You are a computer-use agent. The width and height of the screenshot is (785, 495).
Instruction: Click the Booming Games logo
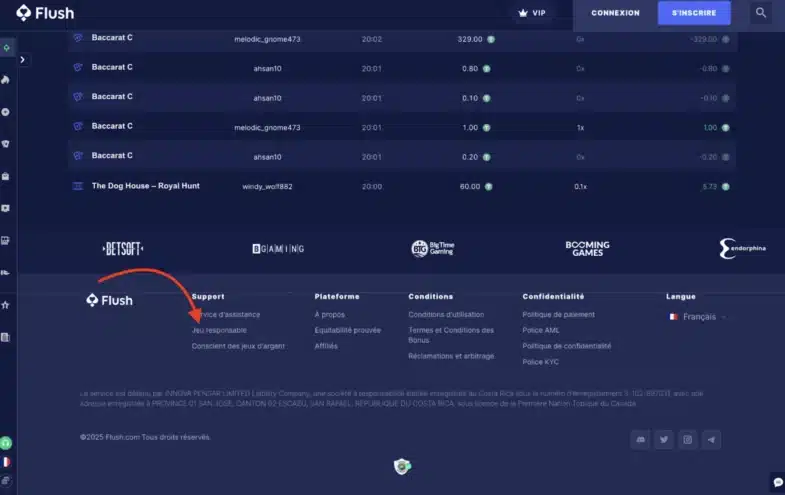587,249
